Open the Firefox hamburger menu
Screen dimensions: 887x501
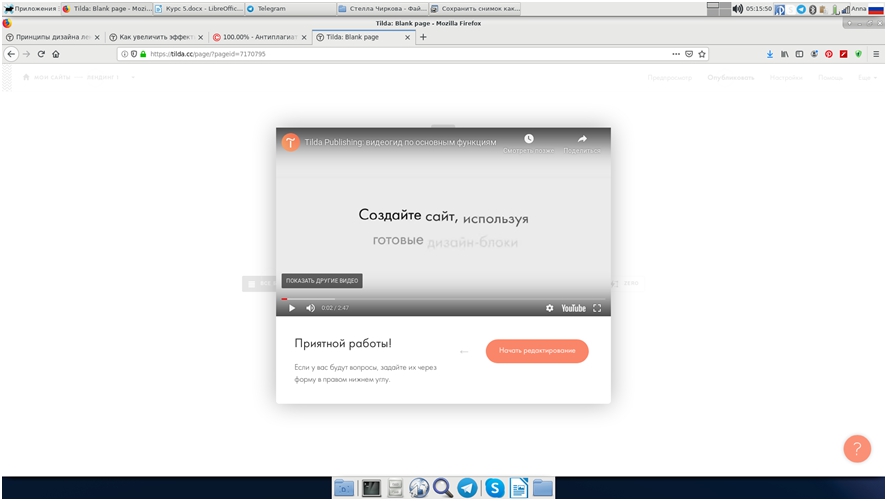[x=876, y=54]
